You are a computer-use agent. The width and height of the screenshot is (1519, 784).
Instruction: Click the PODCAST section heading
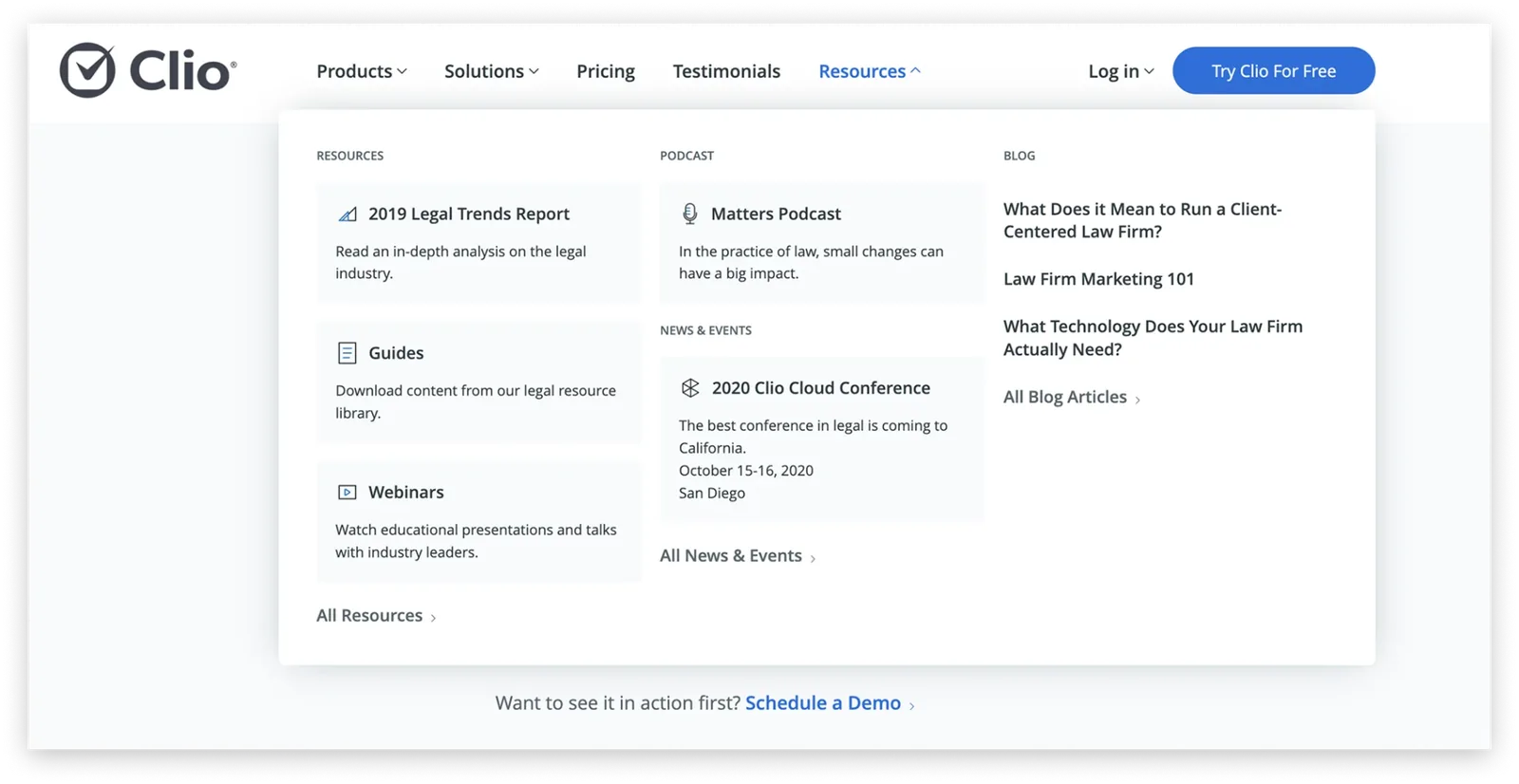(686, 156)
